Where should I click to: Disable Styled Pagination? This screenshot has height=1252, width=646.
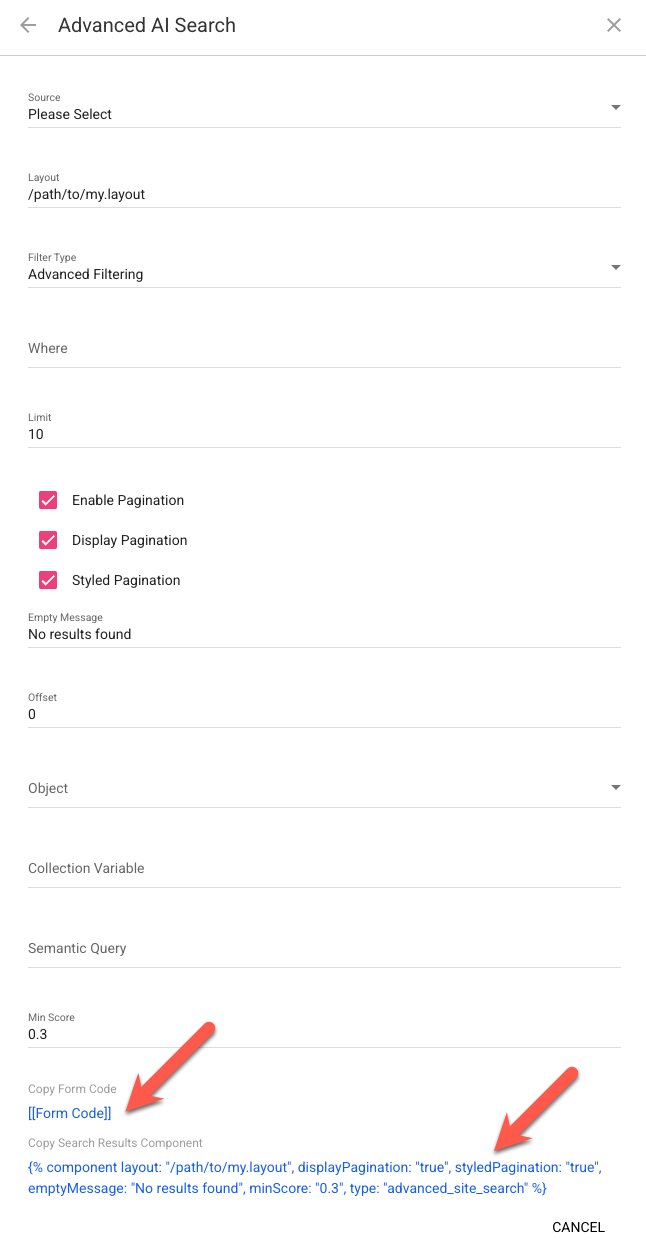pos(47,580)
